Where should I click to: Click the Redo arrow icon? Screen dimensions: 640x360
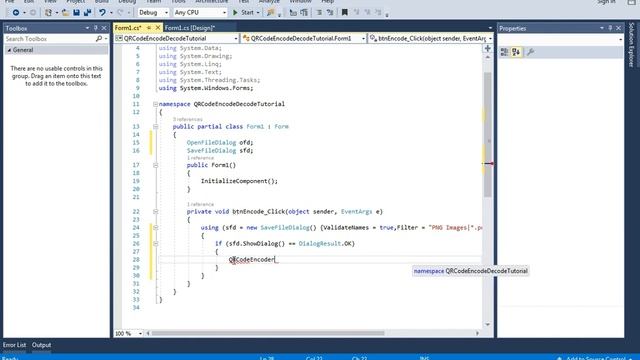(120, 13)
